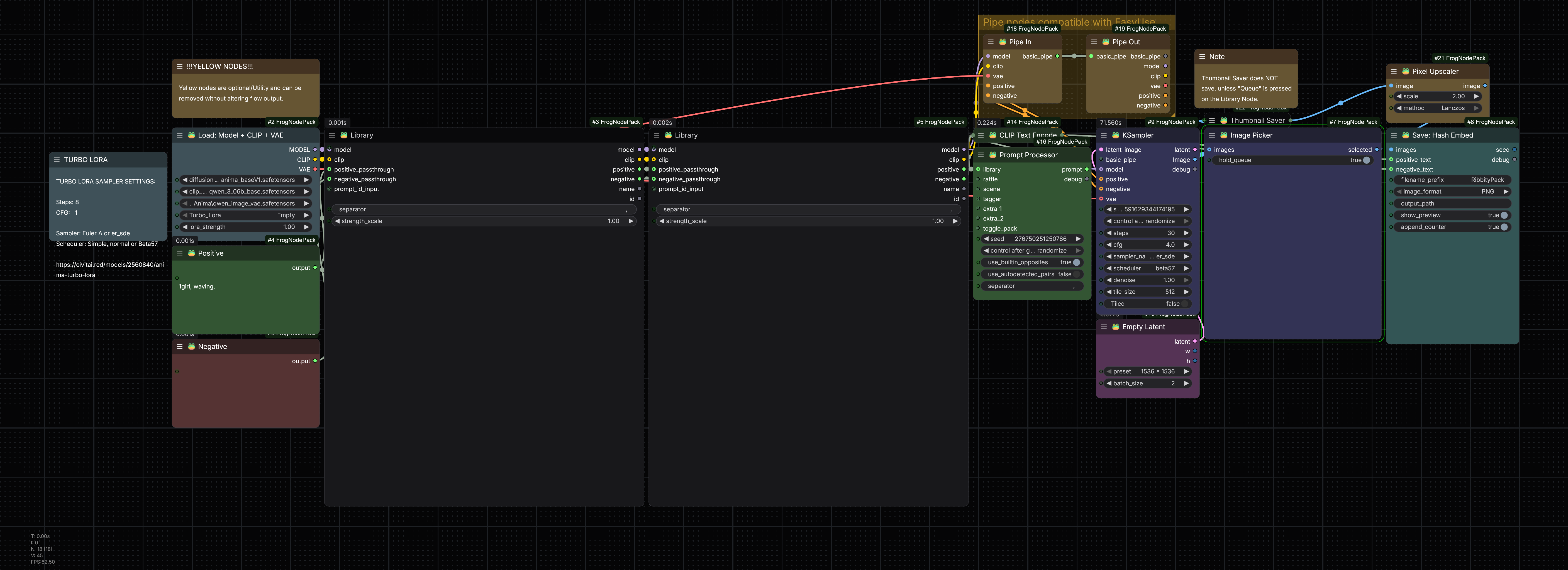1568x570 pixels.
Task: Open the hamburger menu of the #3 Library node
Action: 332,135
